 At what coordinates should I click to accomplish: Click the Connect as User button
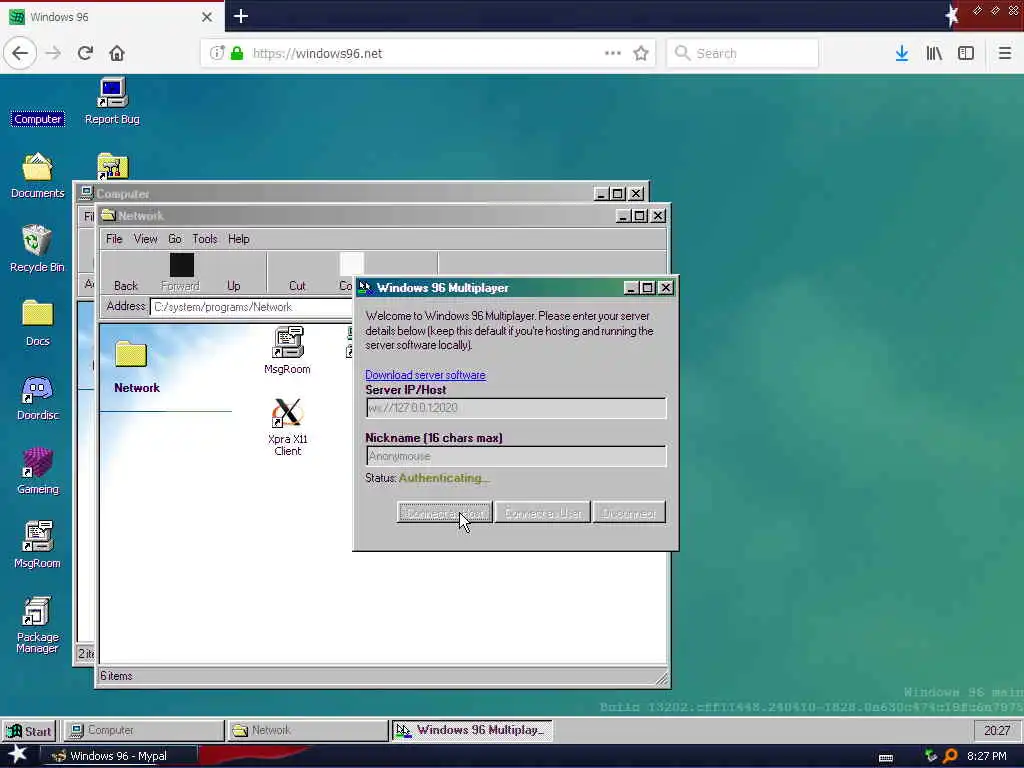[x=543, y=513]
